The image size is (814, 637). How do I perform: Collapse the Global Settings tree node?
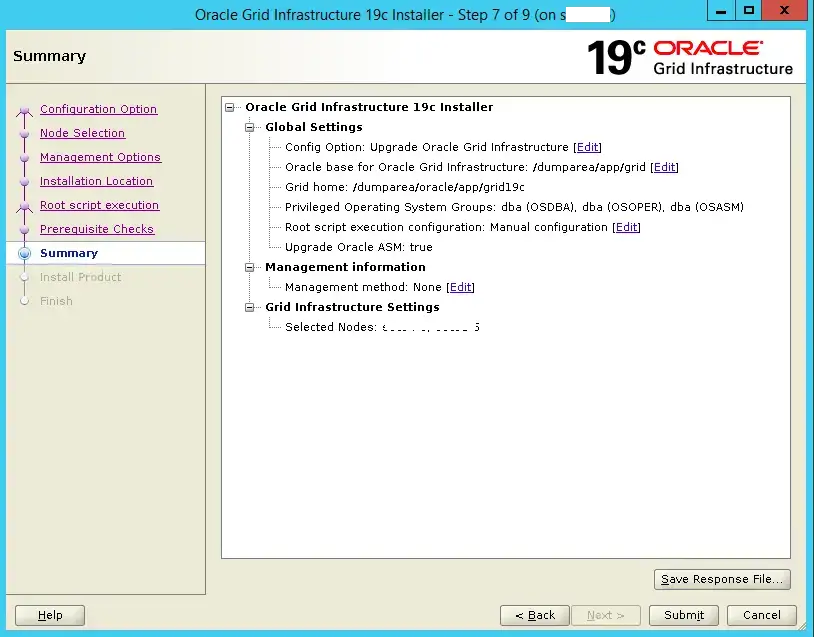coord(250,127)
